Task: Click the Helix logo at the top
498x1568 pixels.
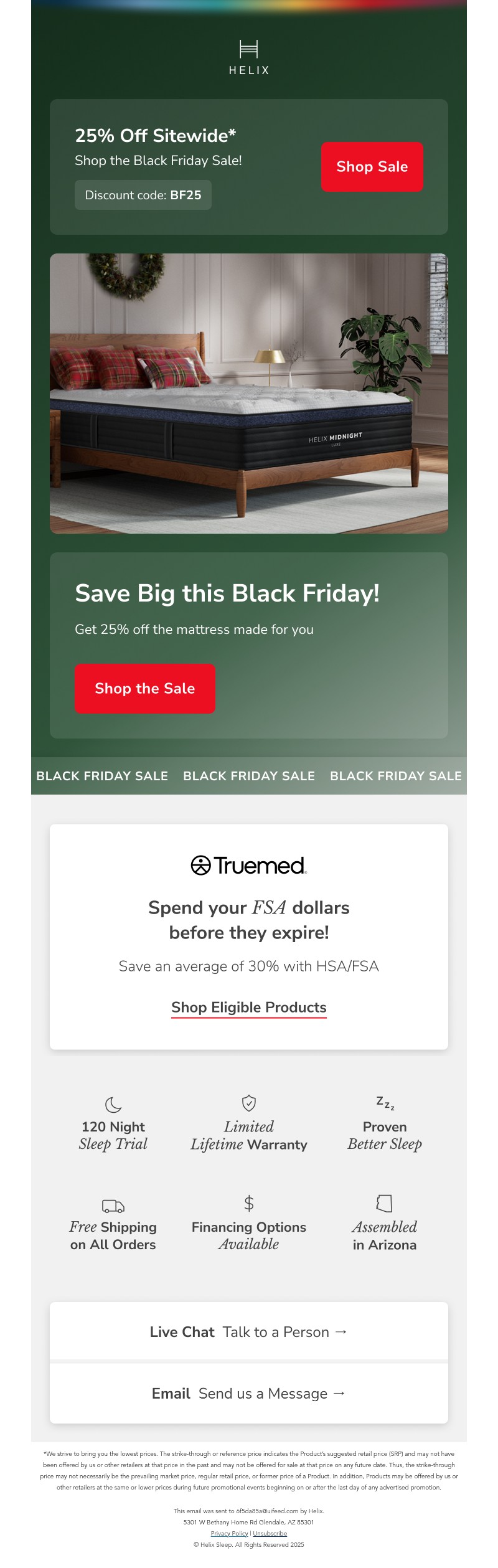Action: pyautogui.click(x=248, y=55)
